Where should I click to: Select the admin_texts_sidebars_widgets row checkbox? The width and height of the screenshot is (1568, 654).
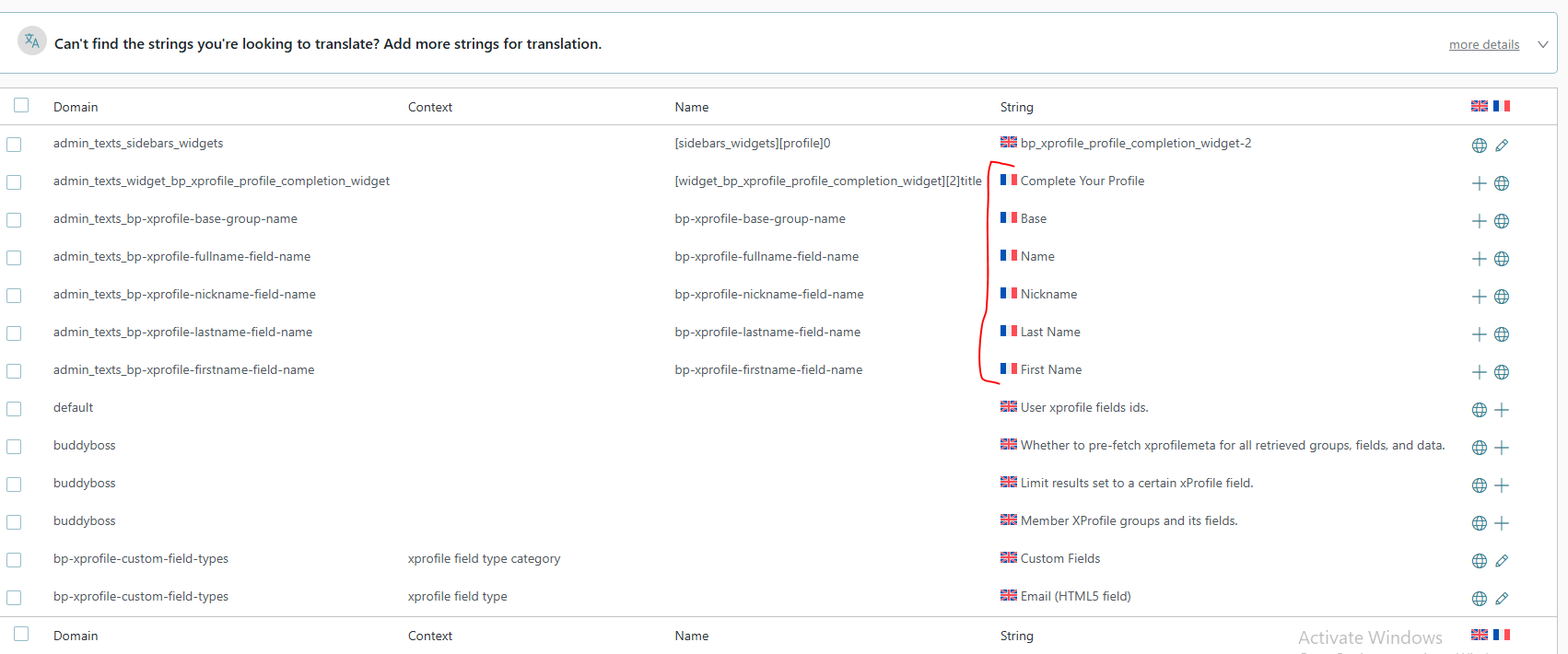[x=14, y=145]
